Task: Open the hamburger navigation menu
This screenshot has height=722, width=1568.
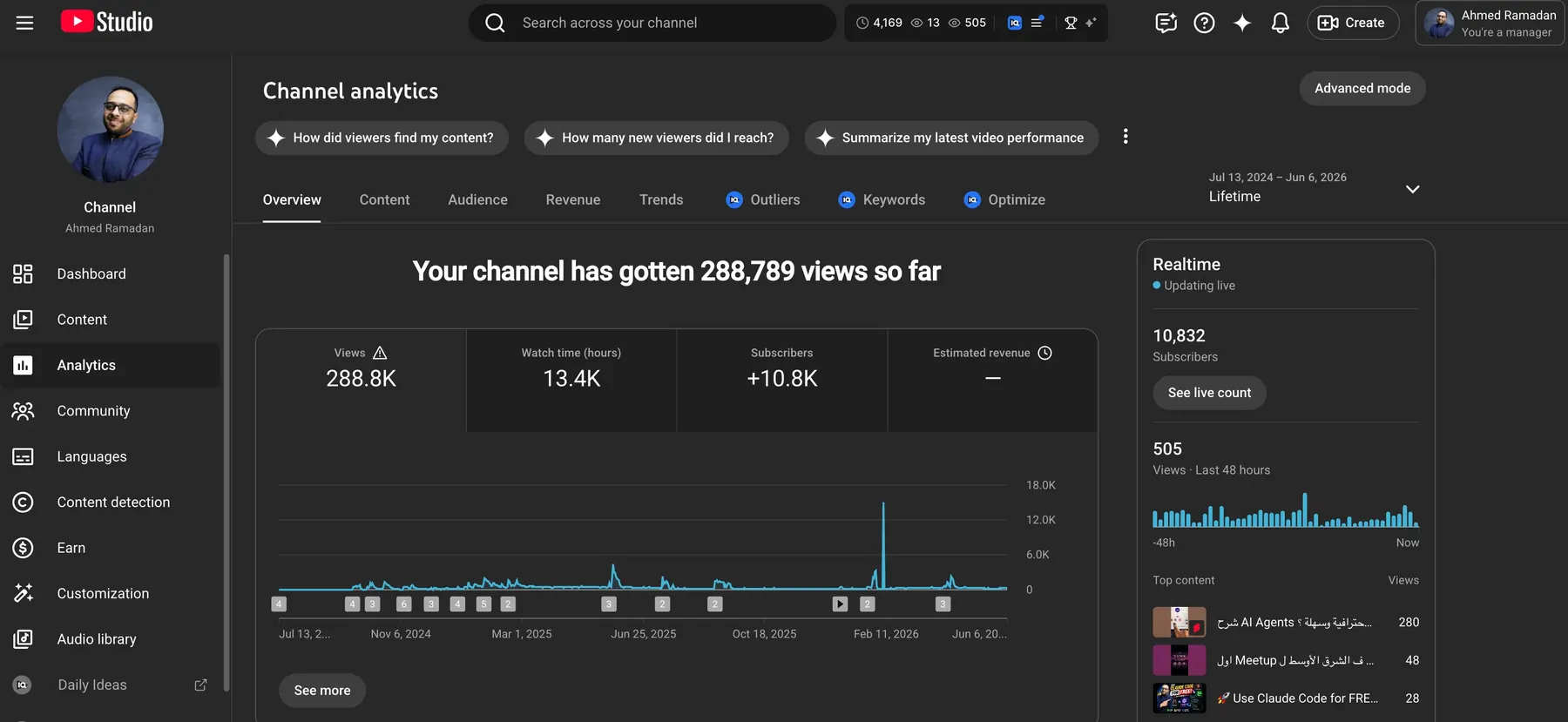Action: (24, 23)
